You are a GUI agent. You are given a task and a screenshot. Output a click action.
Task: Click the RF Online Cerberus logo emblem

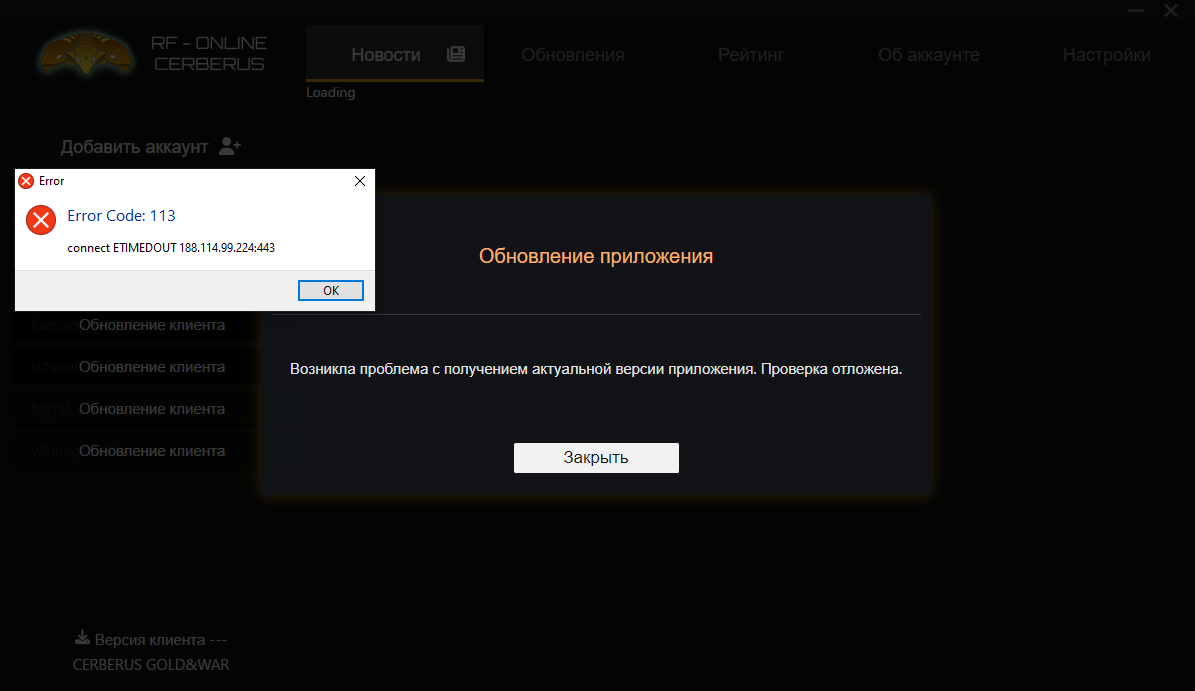coord(86,53)
